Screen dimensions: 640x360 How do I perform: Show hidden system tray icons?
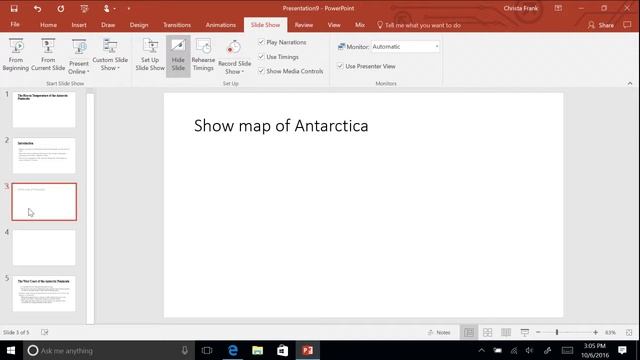pos(482,350)
